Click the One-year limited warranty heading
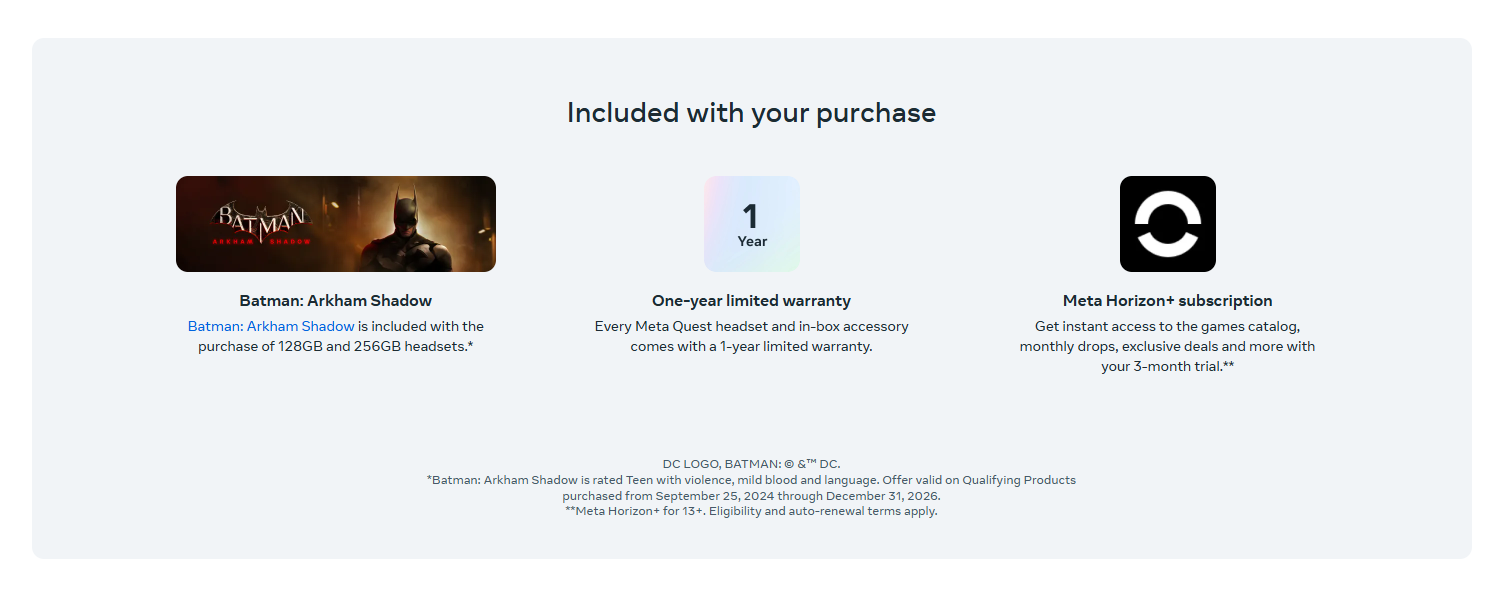The height and width of the screenshot is (591, 1507). tap(751, 300)
